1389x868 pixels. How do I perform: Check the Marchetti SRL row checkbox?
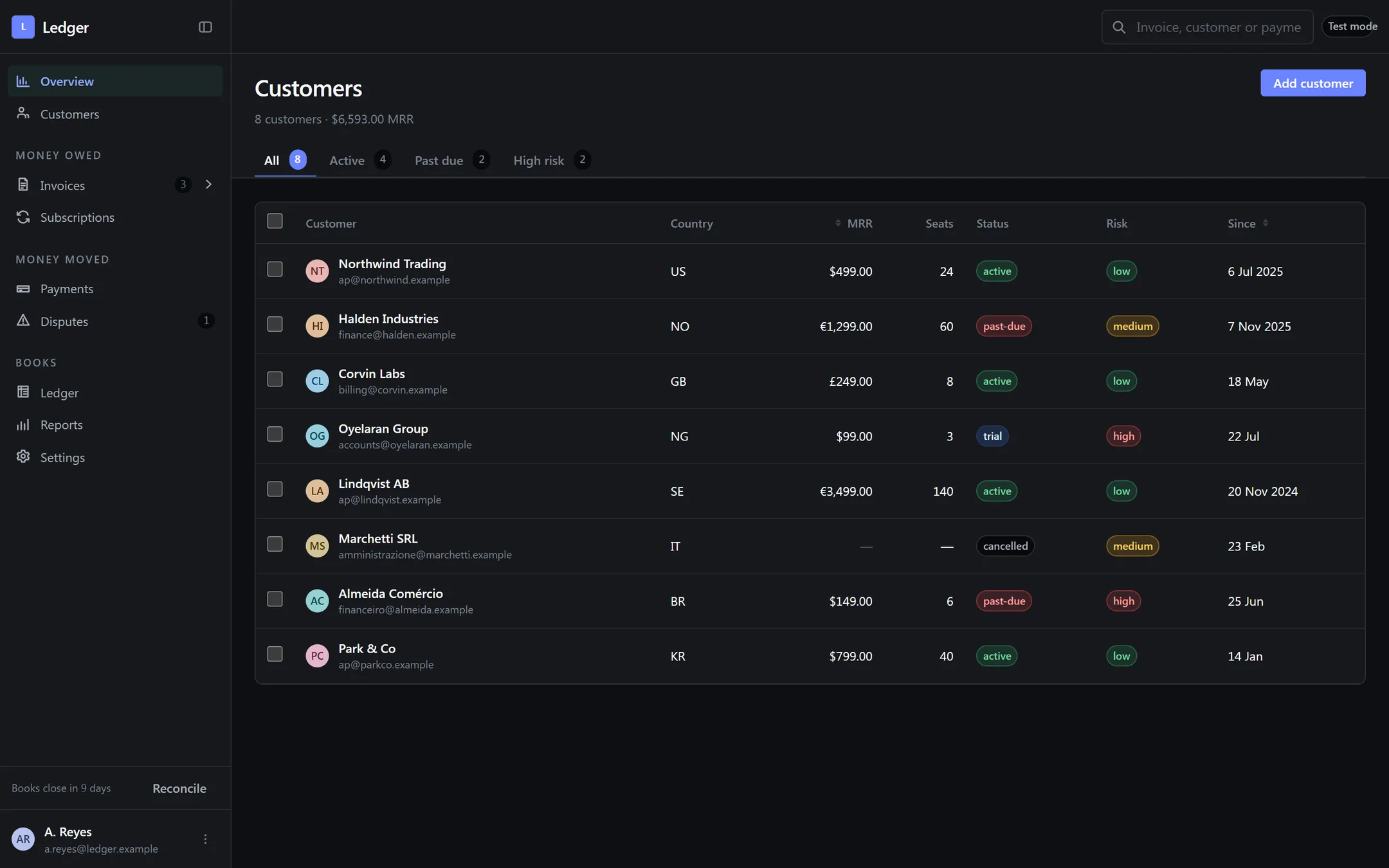275,544
